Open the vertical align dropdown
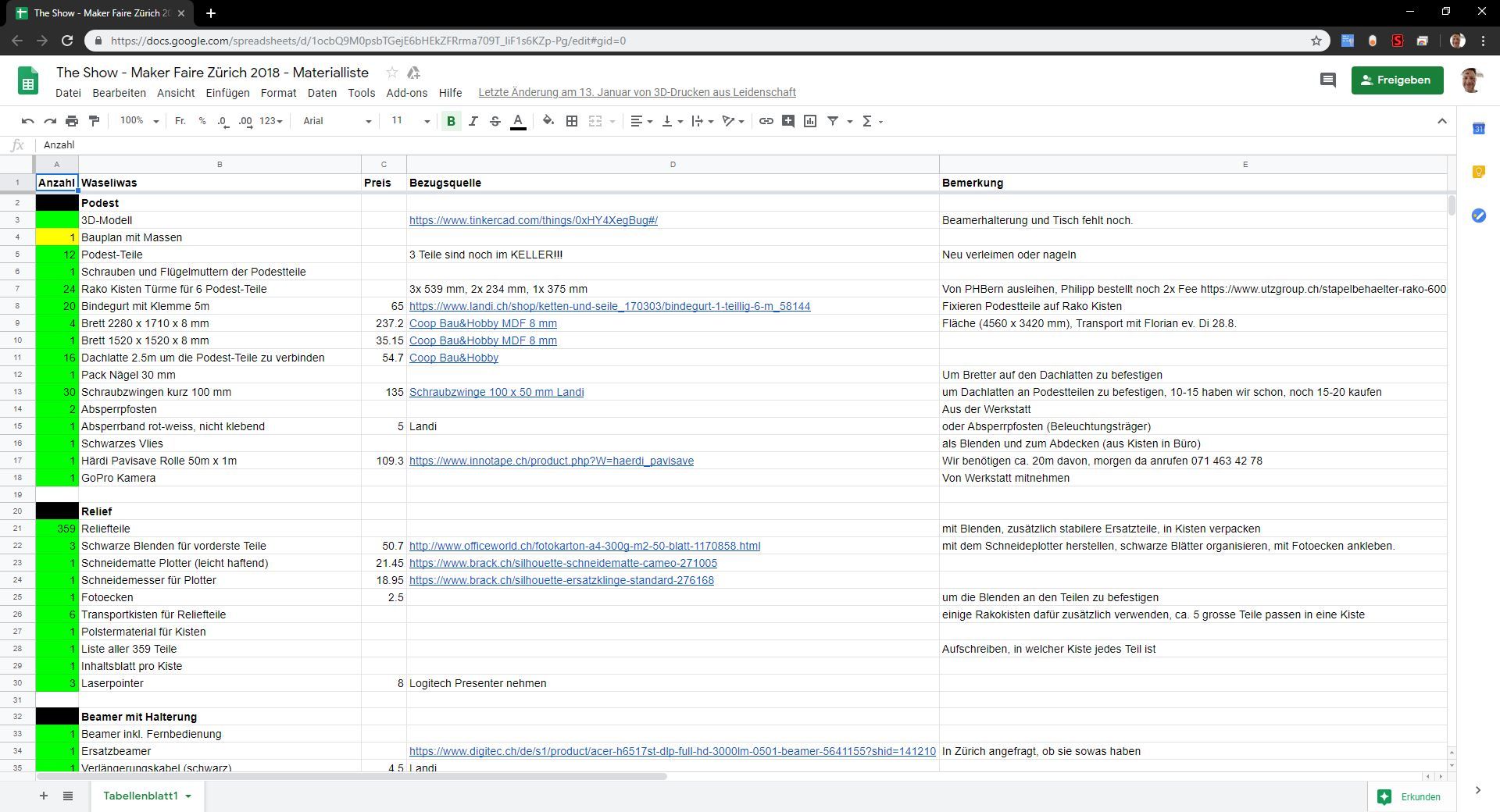 [672, 121]
